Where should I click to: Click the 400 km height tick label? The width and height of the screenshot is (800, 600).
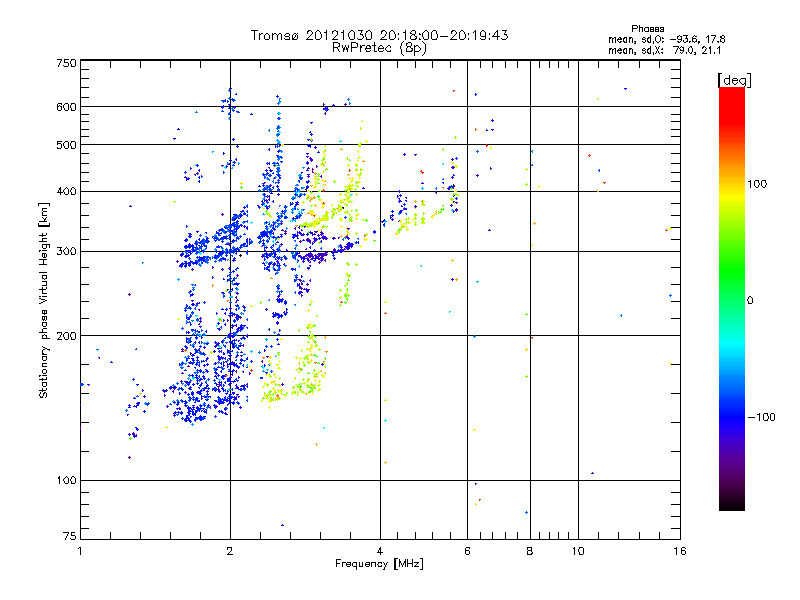66,191
